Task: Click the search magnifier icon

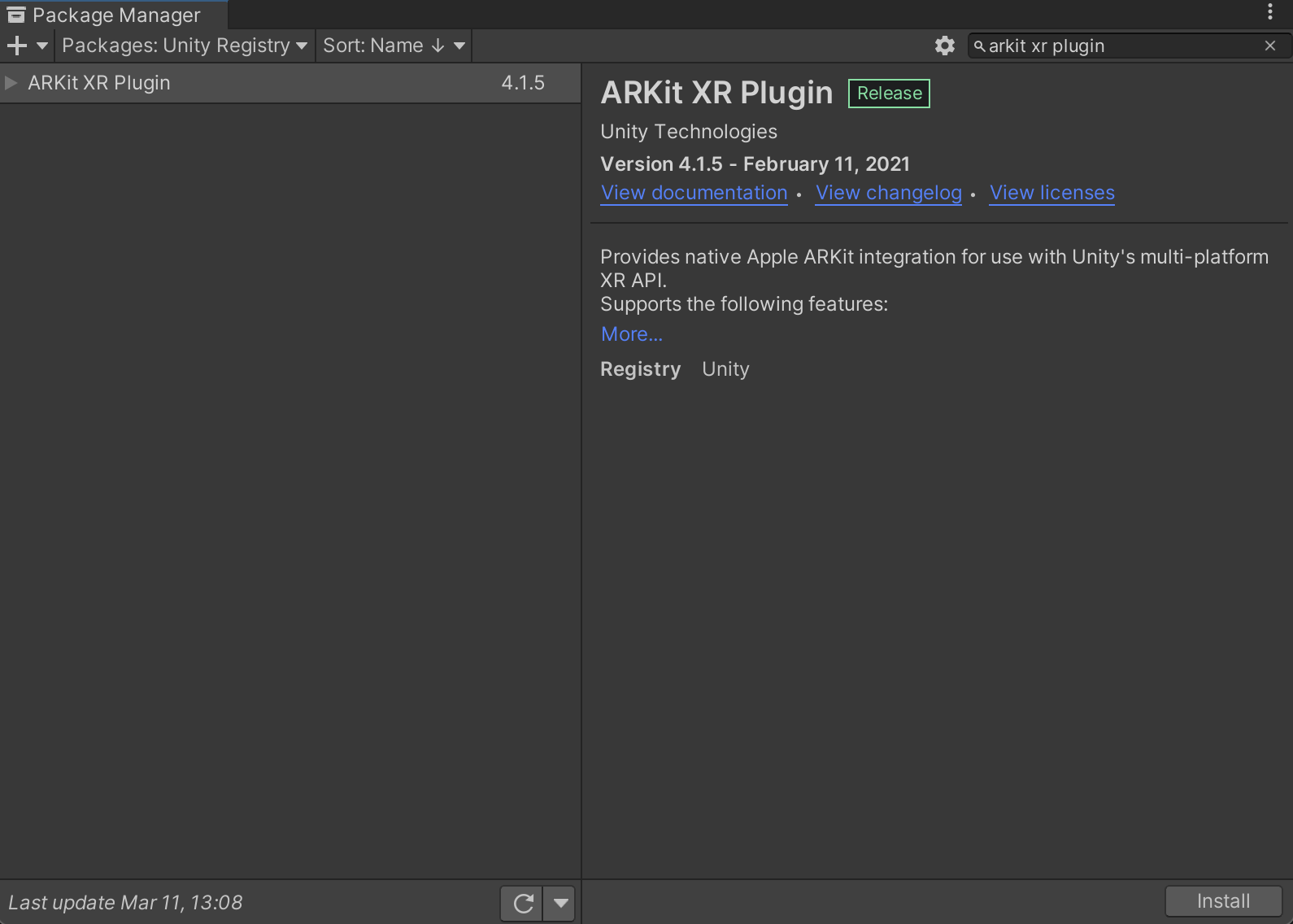Action: 979,46
